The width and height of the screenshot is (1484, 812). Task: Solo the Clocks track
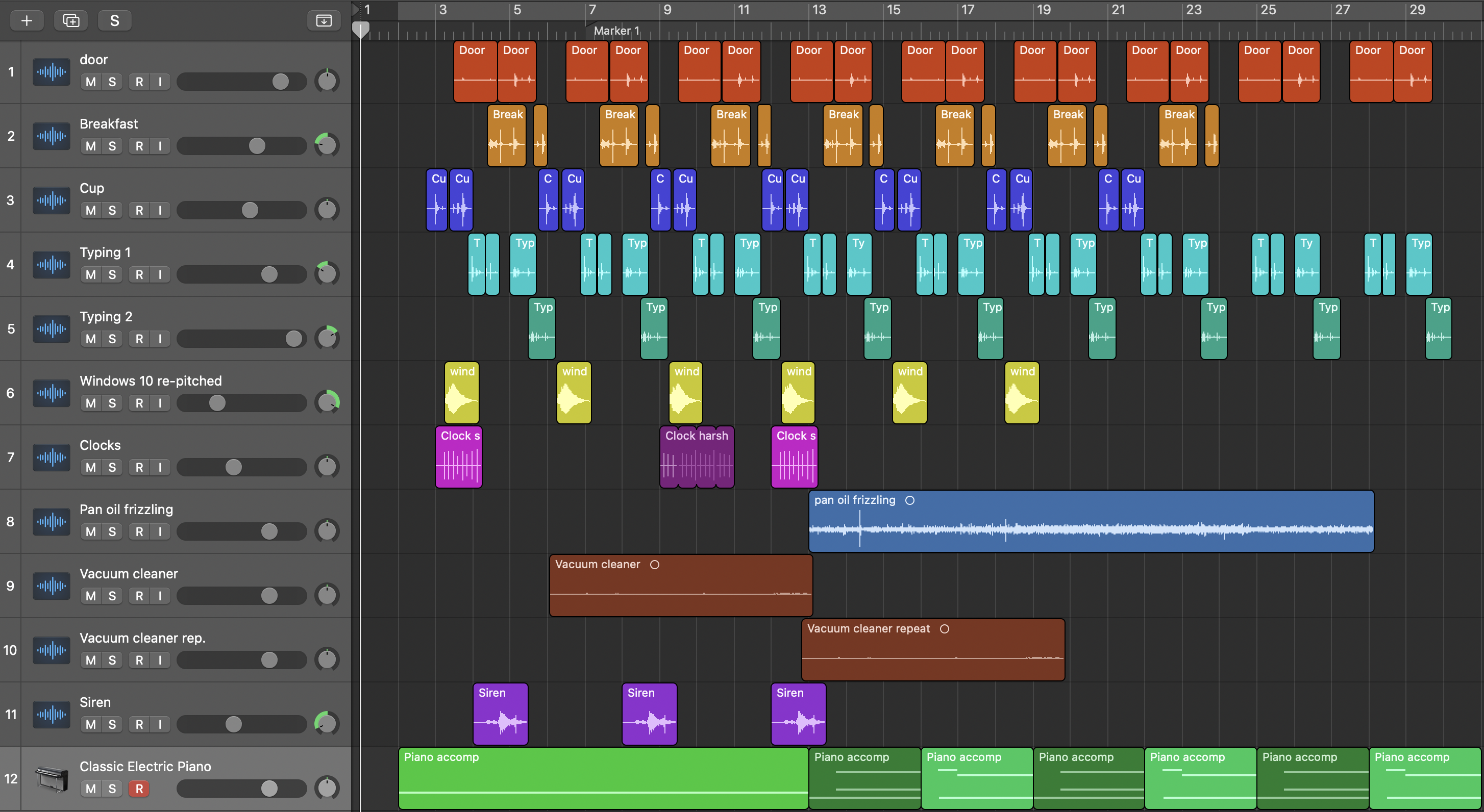[x=112, y=467]
